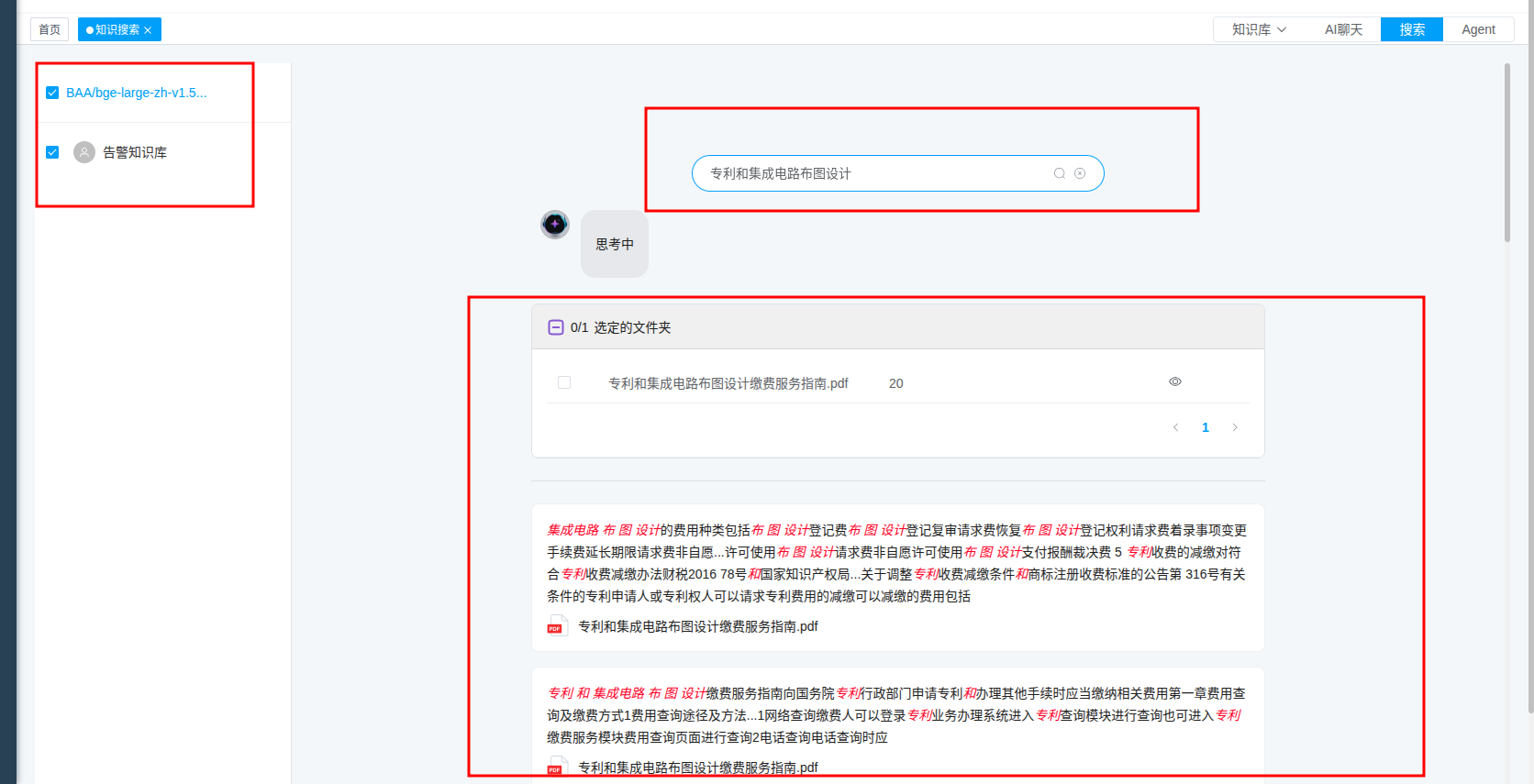The height and width of the screenshot is (784, 1534).
Task: Uncheck the BAA/bge-large-zh-v1.5 checkbox
Action: [52, 93]
